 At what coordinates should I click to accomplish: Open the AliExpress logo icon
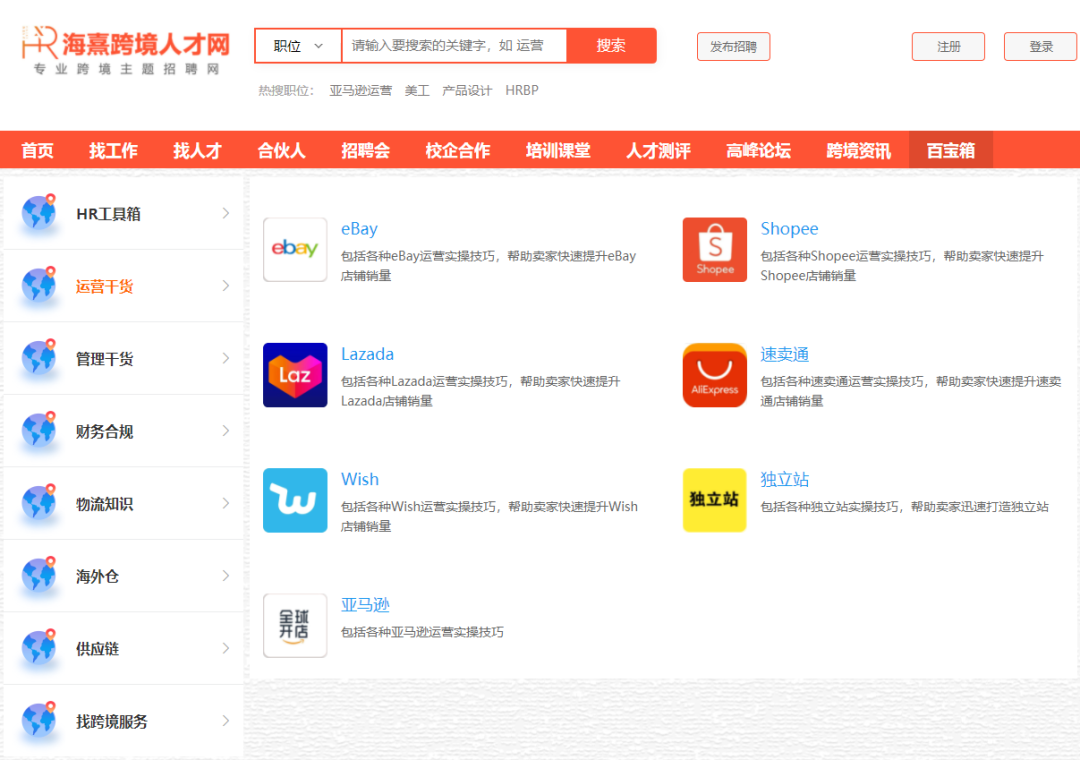[x=714, y=375]
